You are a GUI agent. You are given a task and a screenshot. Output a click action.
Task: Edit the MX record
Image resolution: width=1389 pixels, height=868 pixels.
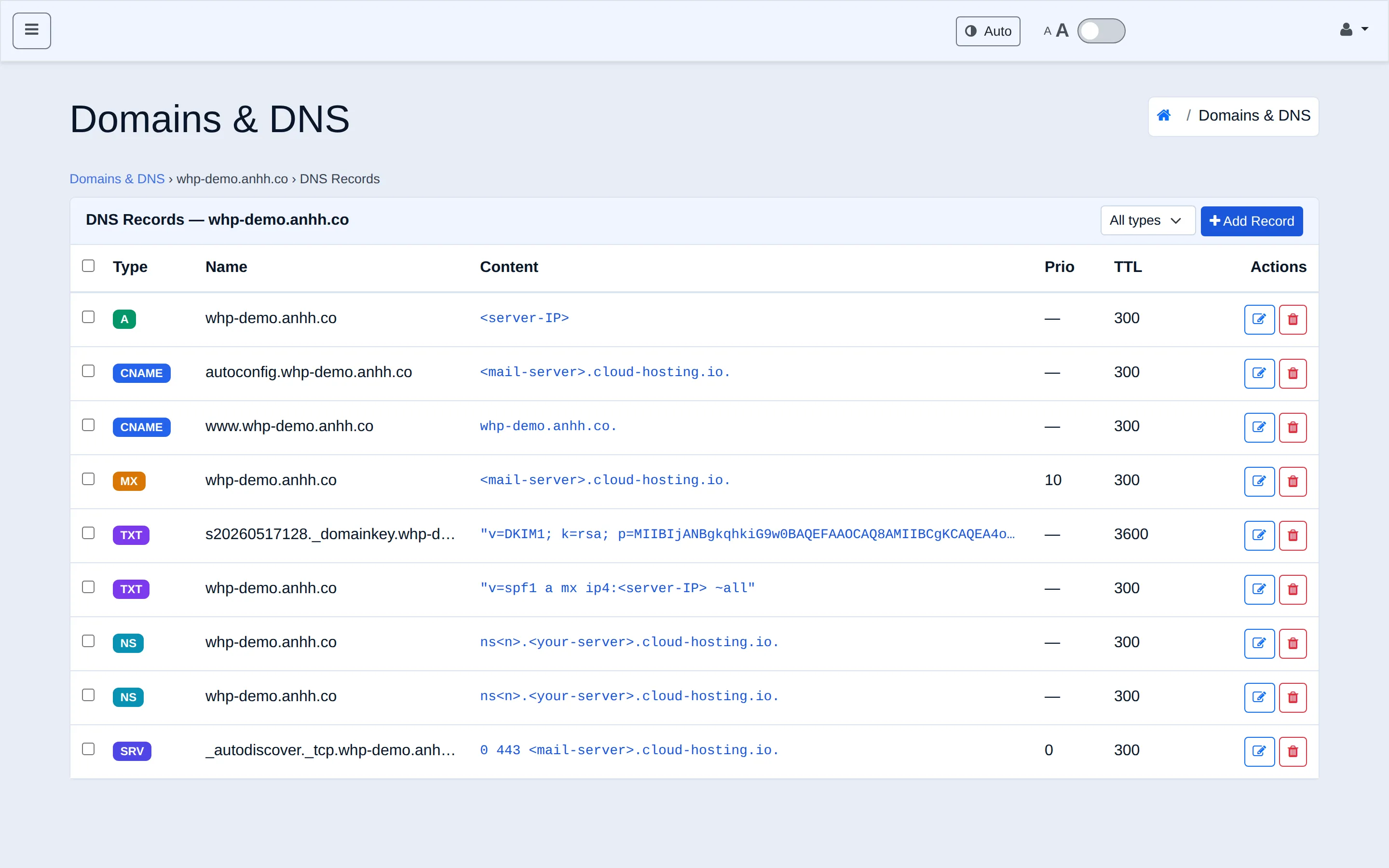click(1259, 481)
